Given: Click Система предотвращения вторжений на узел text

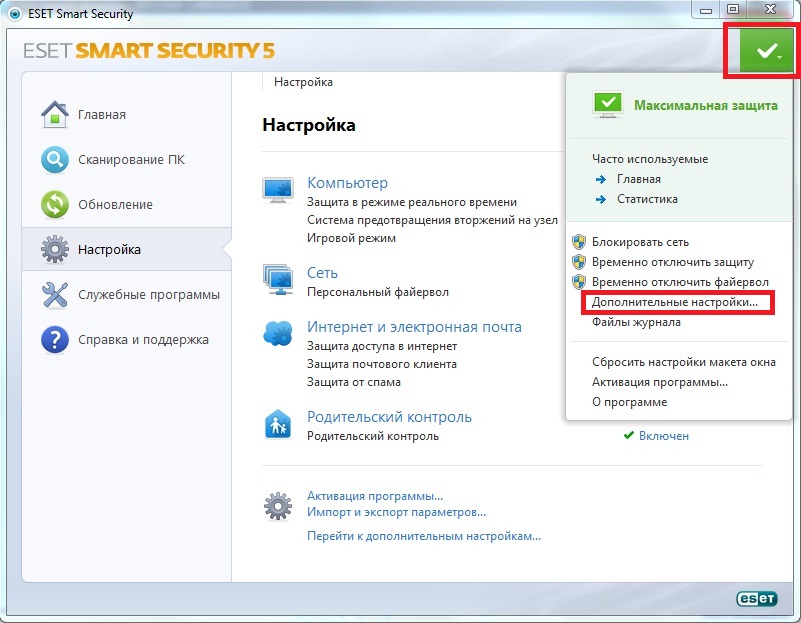Looking at the screenshot, I should point(432,220).
